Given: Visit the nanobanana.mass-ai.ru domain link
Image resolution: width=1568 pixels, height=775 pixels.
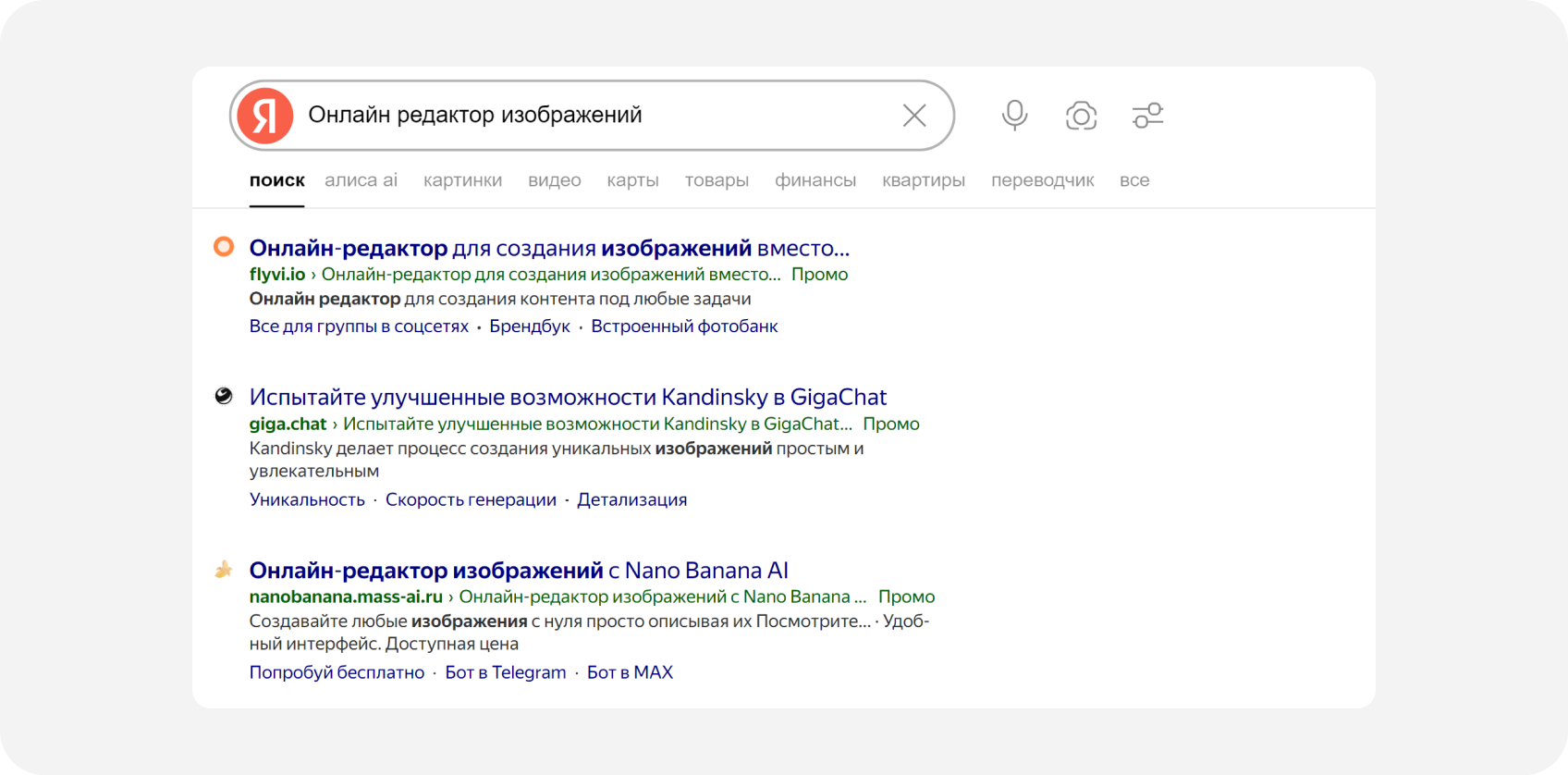Looking at the screenshot, I should tap(346, 597).
